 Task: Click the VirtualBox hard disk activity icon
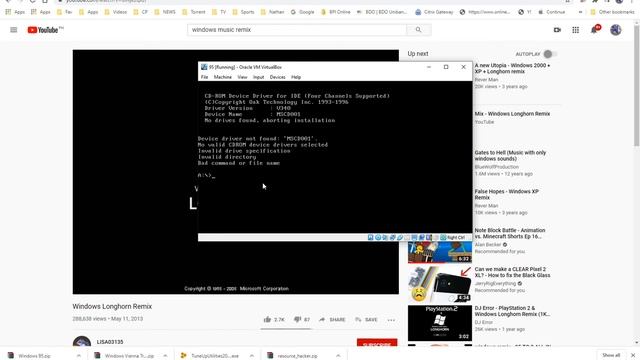point(370,237)
